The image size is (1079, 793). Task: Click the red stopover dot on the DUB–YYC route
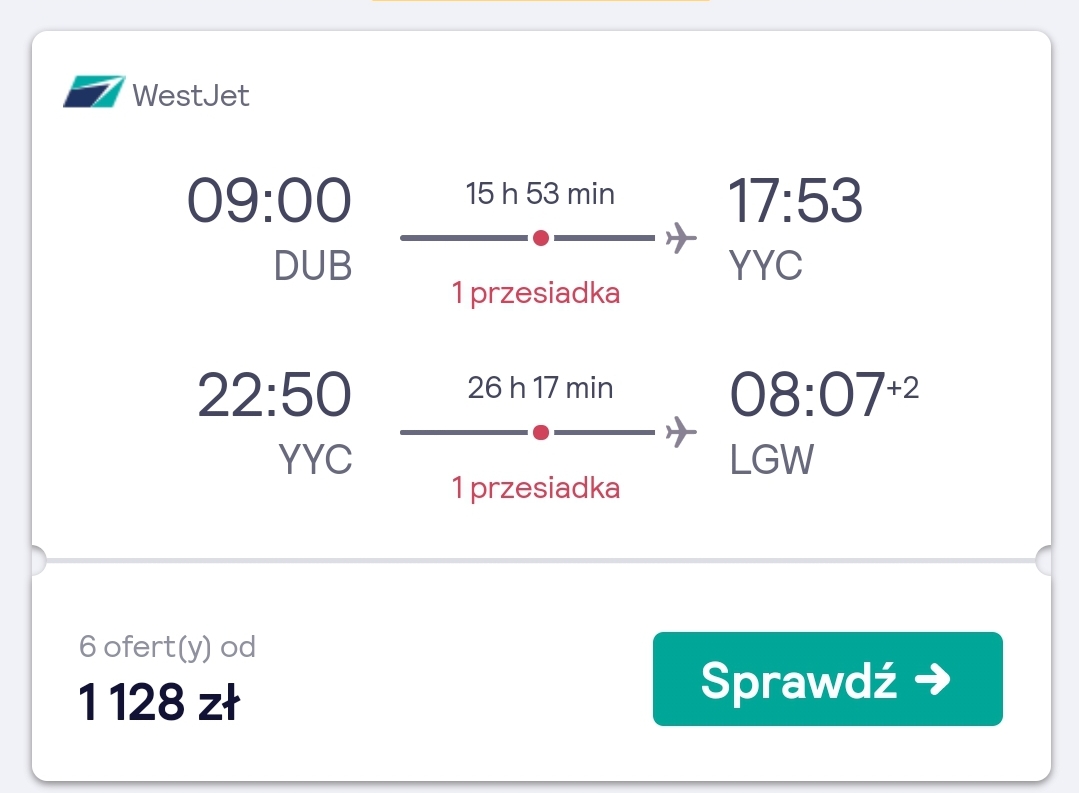pyautogui.click(x=541, y=238)
